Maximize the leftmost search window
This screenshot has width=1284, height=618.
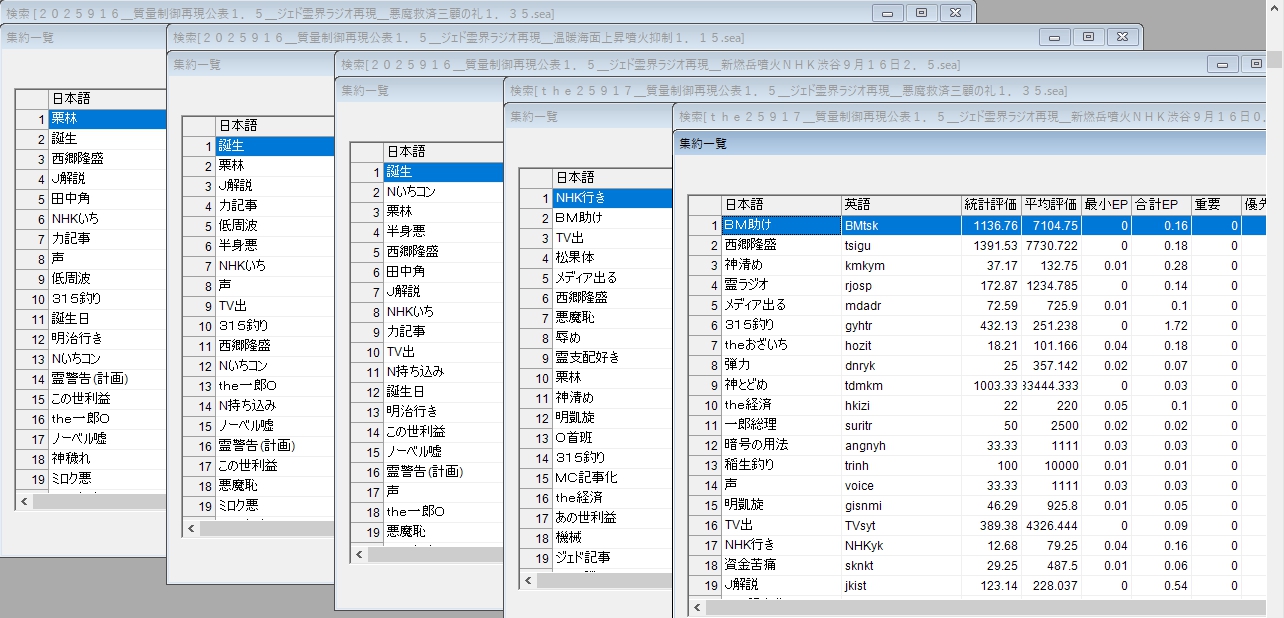tap(921, 12)
